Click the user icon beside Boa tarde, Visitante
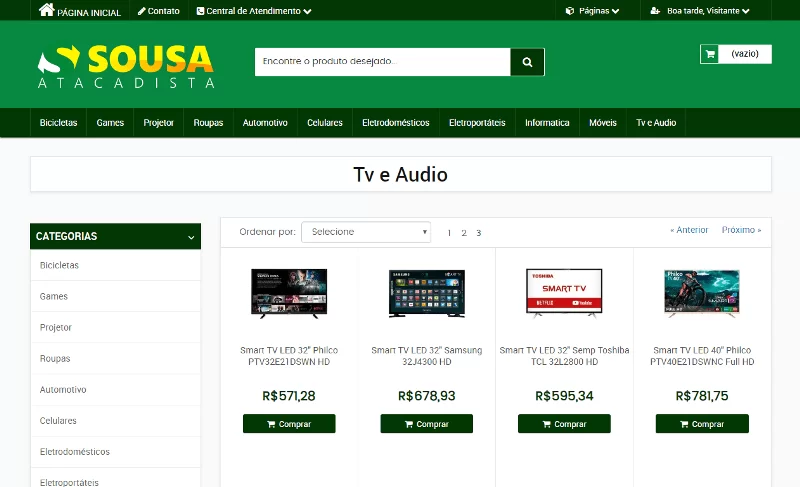800x487 pixels. [x=655, y=11]
